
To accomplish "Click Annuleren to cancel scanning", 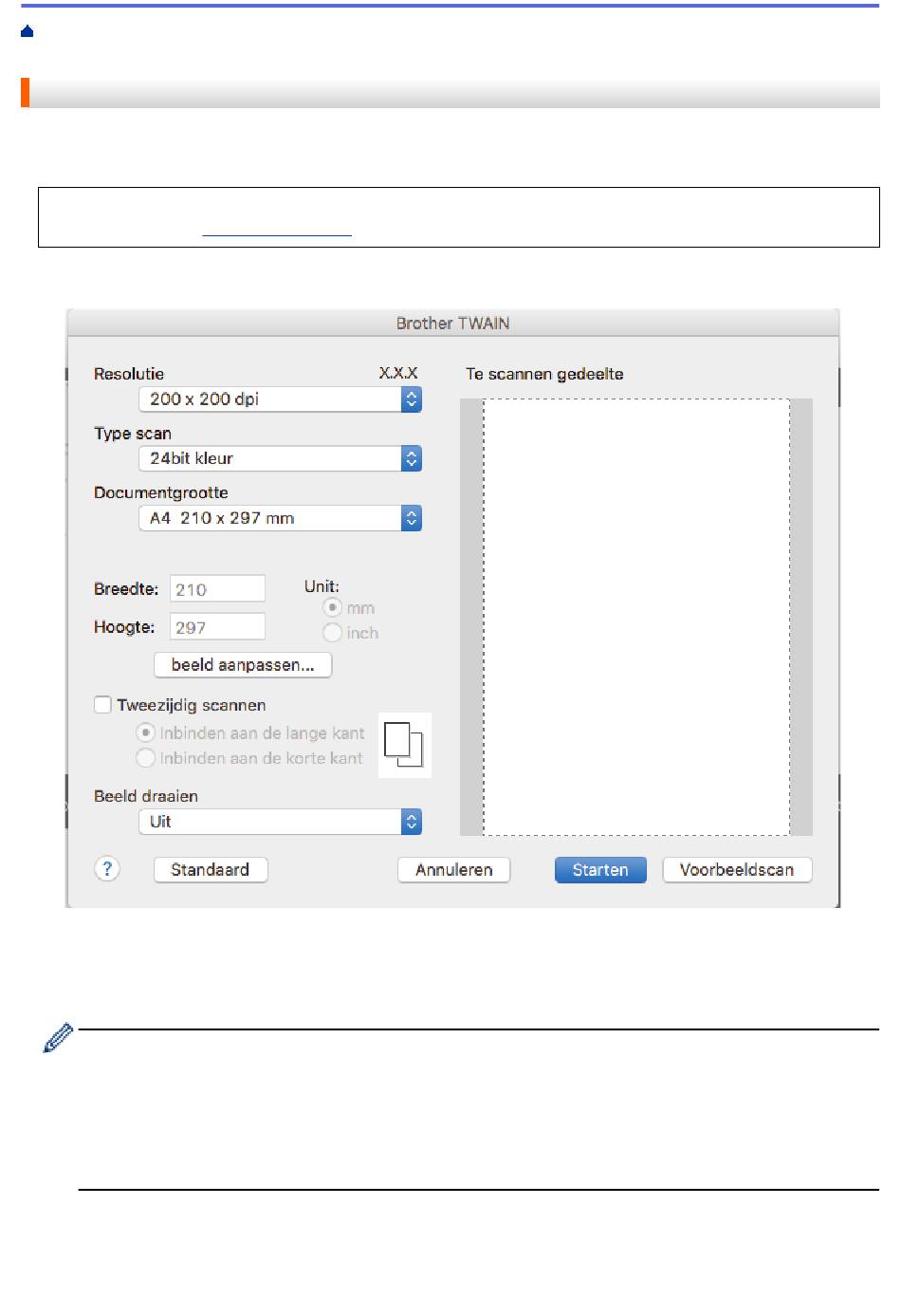I will click(x=453, y=870).
